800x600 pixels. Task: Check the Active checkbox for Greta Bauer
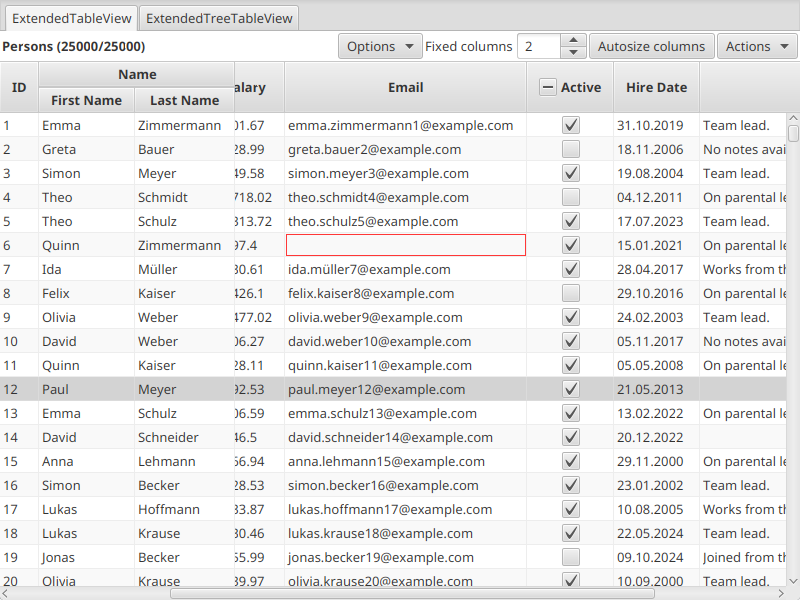(571, 149)
